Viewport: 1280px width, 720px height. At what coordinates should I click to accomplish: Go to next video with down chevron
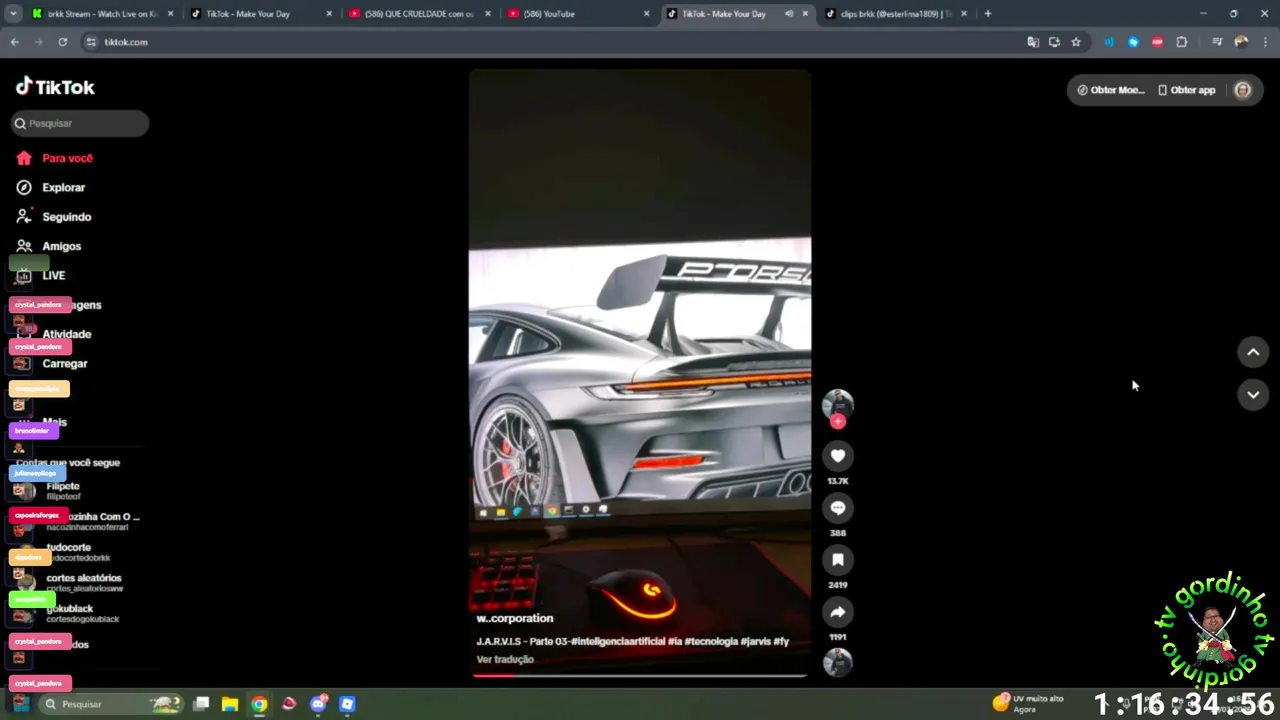(1253, 395)
